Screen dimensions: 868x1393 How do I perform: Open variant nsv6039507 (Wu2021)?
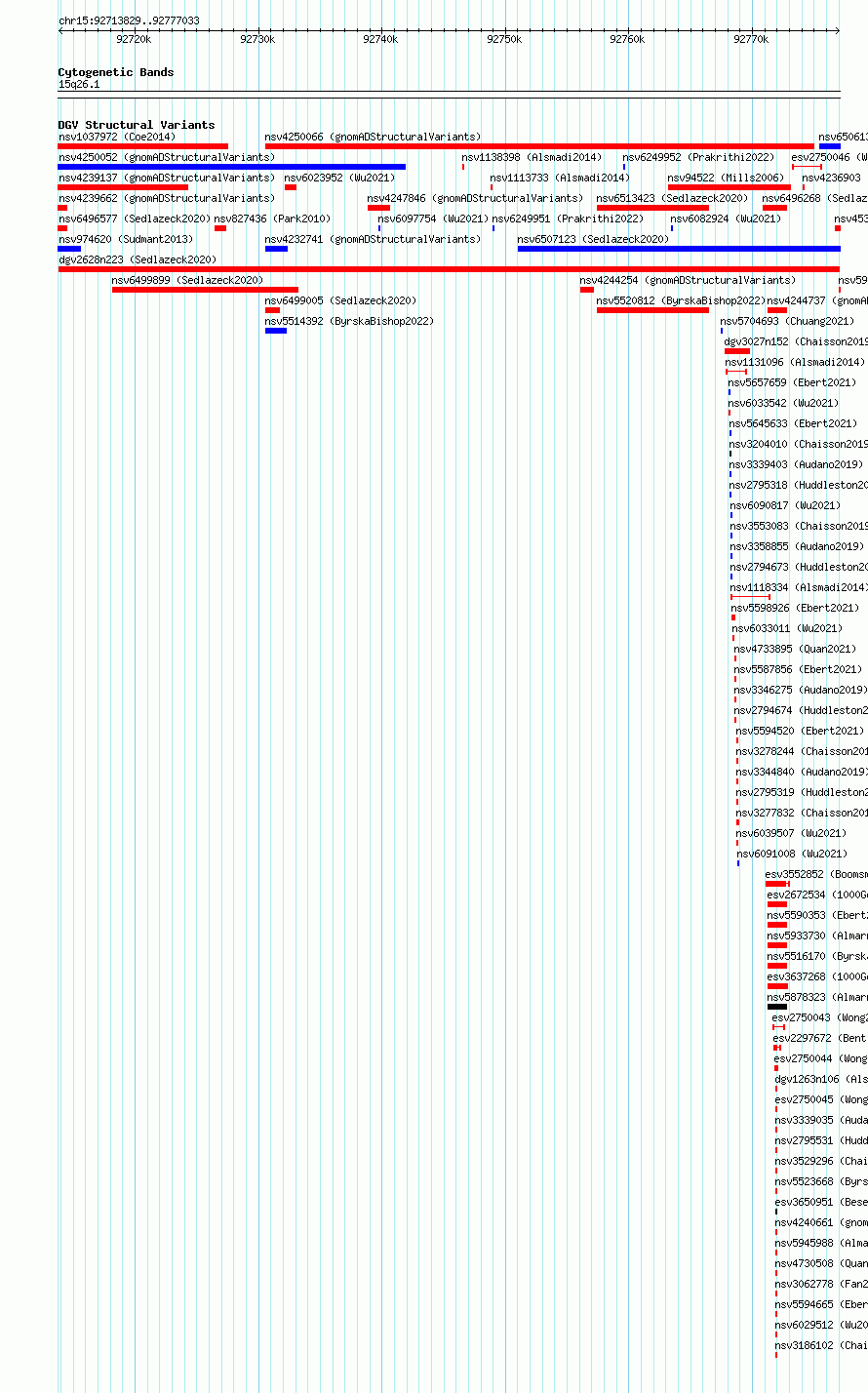[x=791, y=833]
